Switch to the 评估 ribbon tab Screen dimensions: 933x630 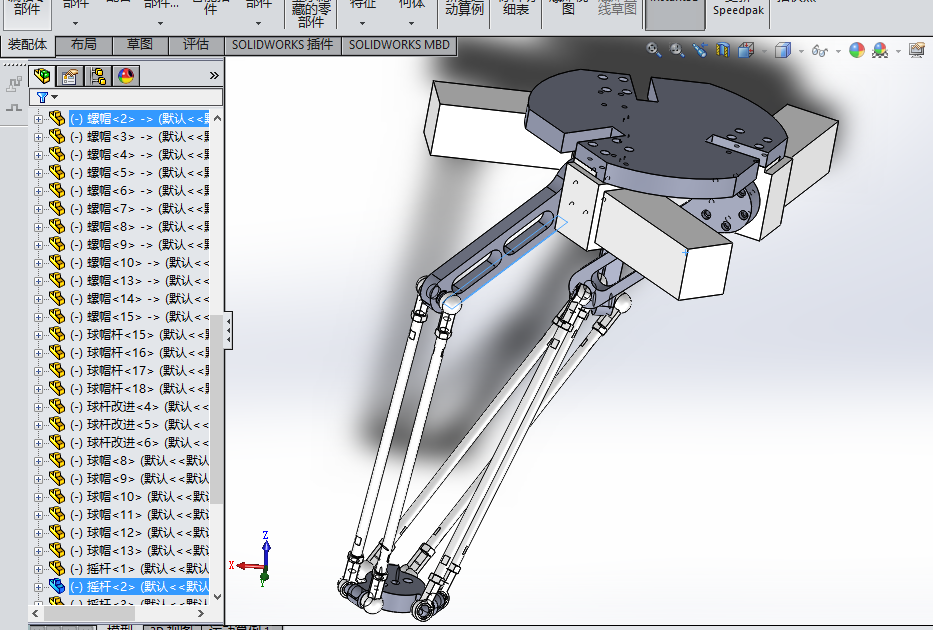[x=196, y=45]
